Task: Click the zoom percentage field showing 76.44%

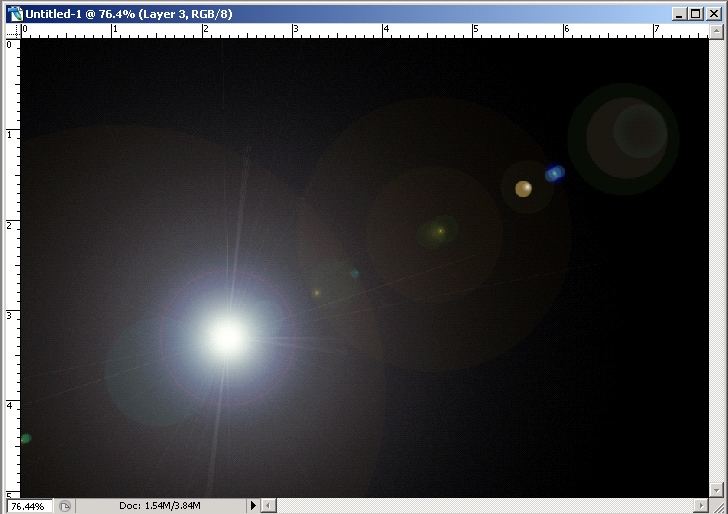Action: point(28,506)
